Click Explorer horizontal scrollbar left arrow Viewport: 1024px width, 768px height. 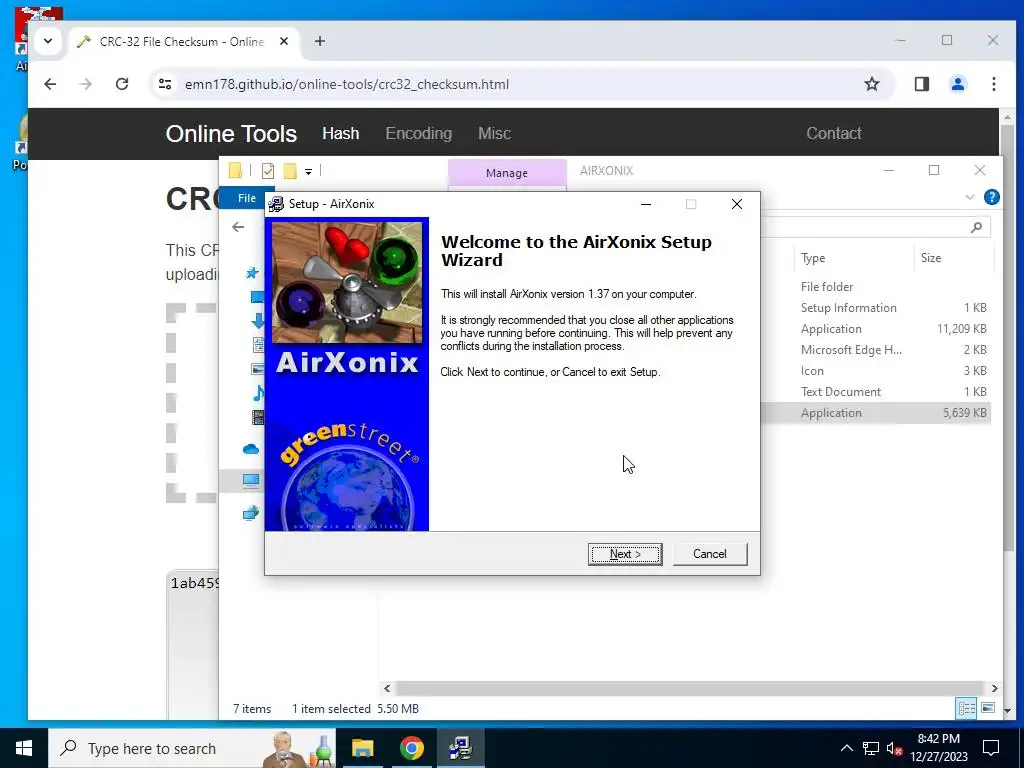tap(387, 688)
